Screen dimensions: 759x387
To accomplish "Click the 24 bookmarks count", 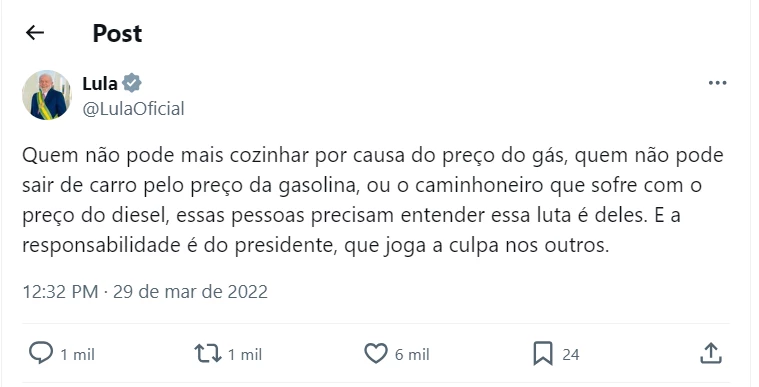I will tap(571, 355).
